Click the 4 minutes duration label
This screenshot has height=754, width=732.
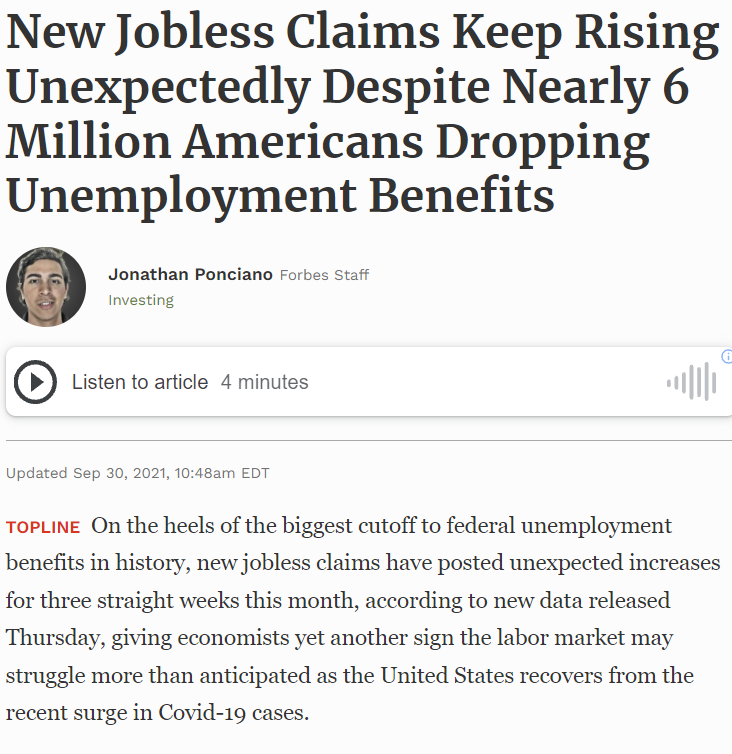point(265,382)
